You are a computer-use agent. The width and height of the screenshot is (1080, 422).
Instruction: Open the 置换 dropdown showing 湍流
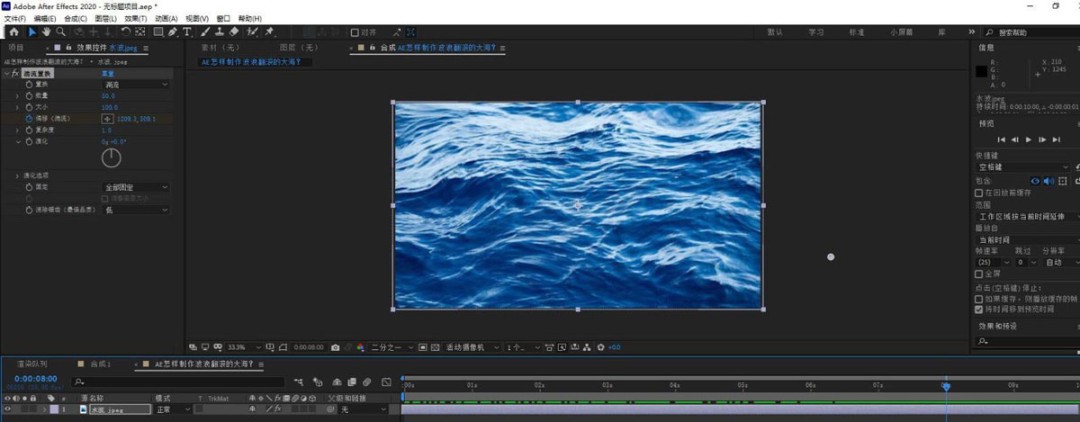click(x=135, y=85)
